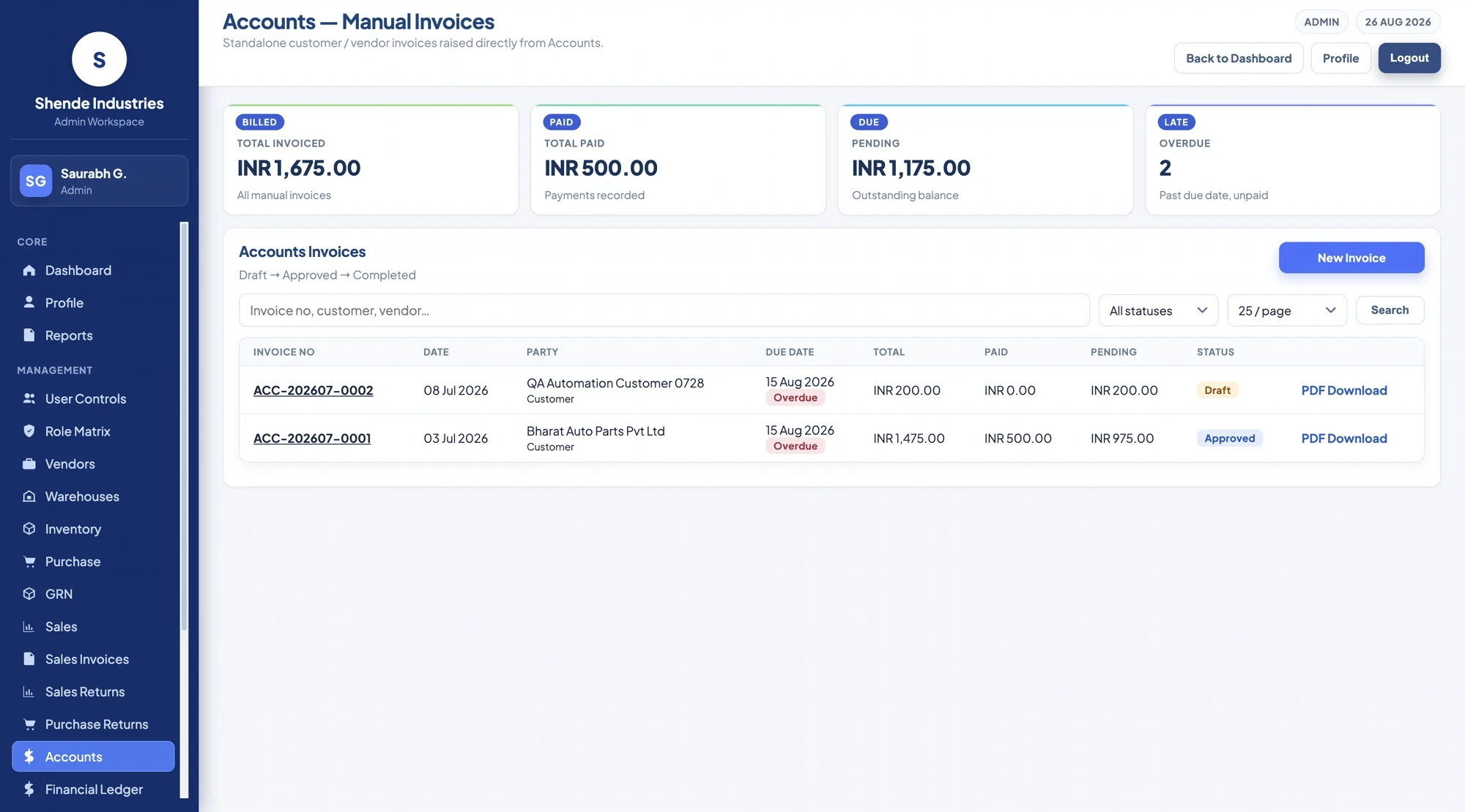Click the 'INR 1,175.00' pending value
The image size is (1465, 812).
[910, 168]
